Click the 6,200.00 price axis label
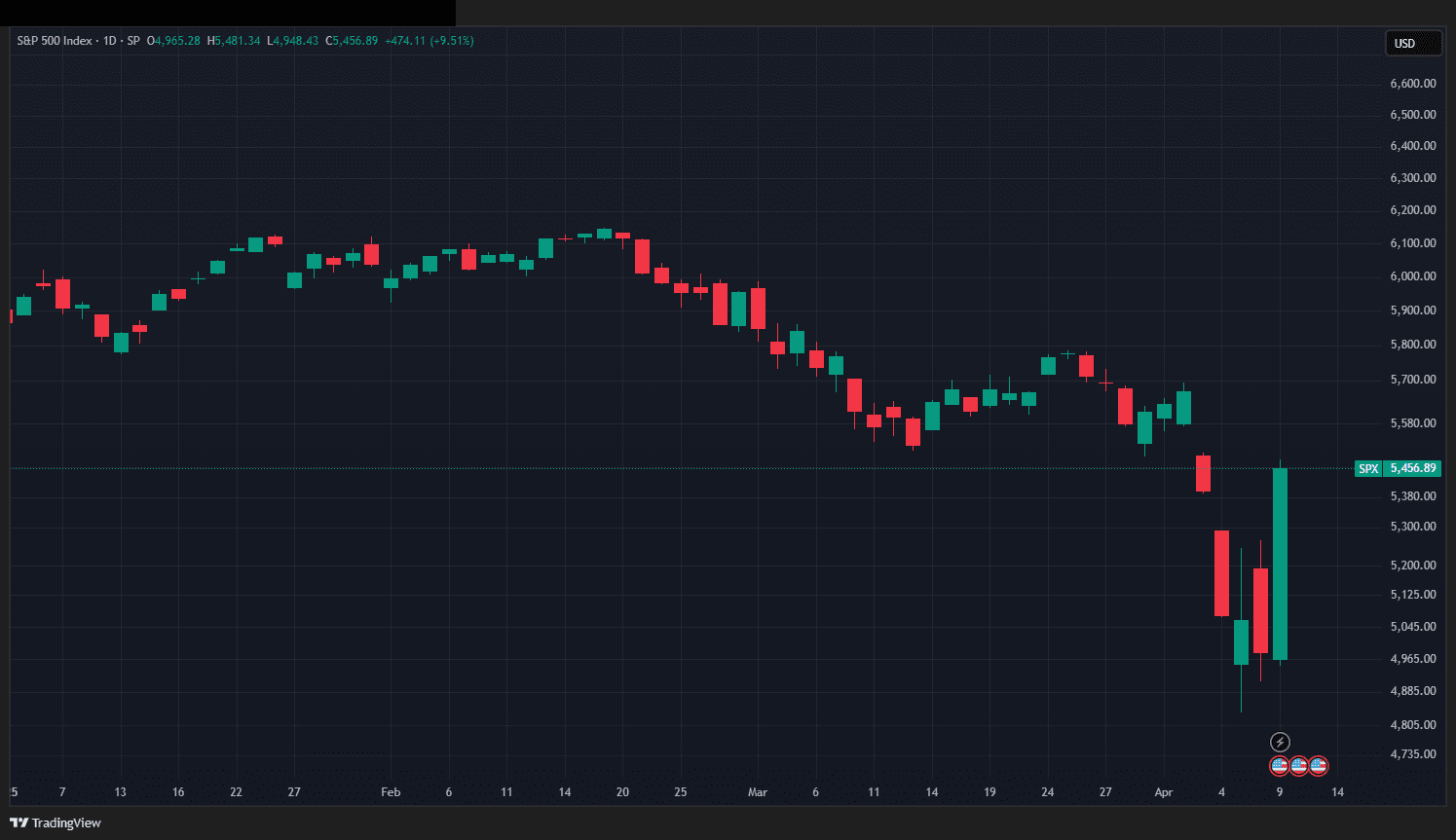 pyautogui.click(x=1413, y=210)
